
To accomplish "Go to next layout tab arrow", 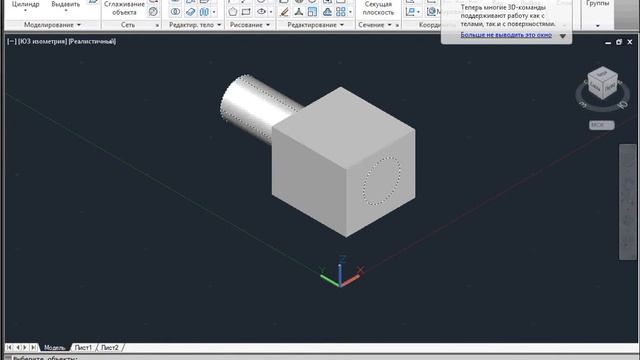I will [x=25, y=347].
